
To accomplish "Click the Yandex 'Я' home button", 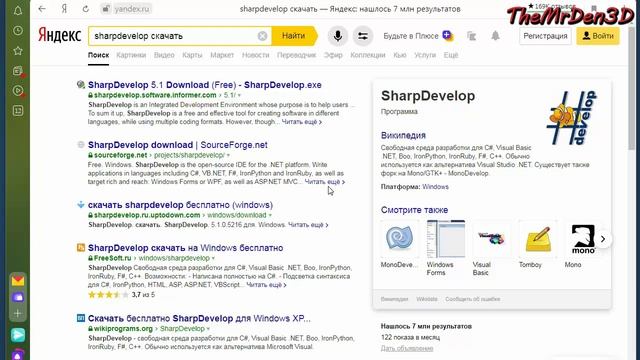I will click(64, 9).
